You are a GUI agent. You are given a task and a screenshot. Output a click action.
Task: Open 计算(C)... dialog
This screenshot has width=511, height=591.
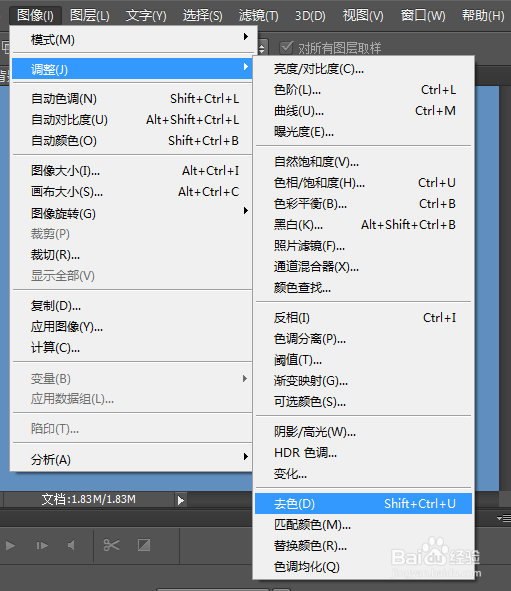(132, 348)
